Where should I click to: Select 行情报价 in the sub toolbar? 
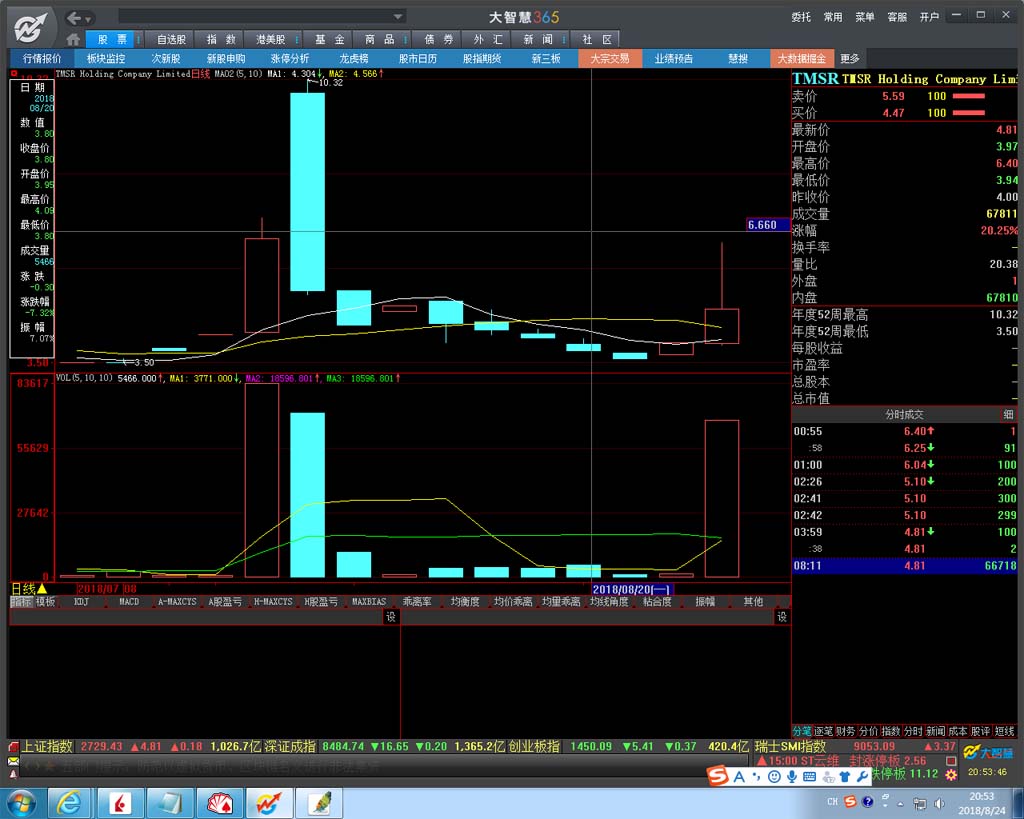pyautogui.click(x=42, y=59)
